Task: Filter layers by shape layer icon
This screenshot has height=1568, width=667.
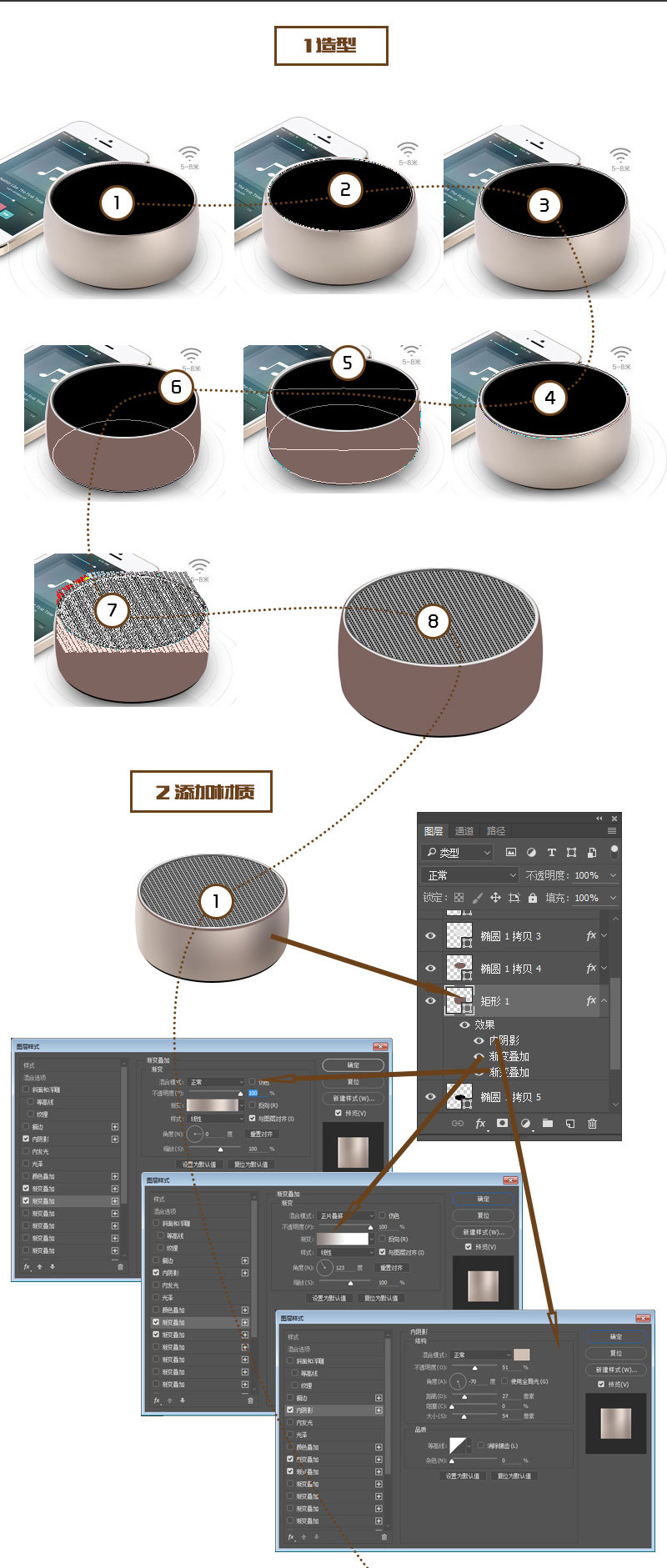Action: [571, 852]
